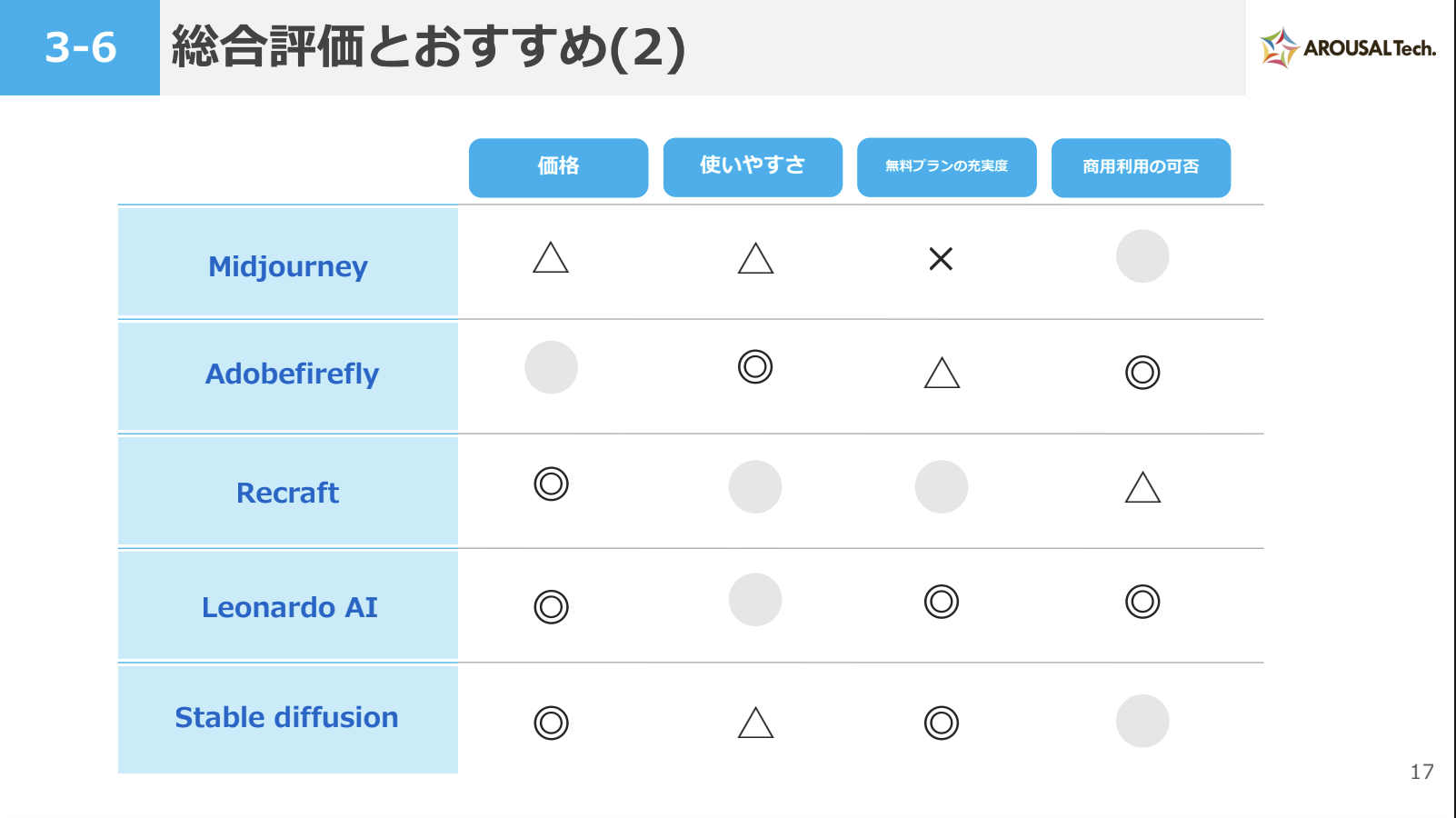The image size is (1456, 818).
Task: Click the Recraft row label
Action: 288,493
